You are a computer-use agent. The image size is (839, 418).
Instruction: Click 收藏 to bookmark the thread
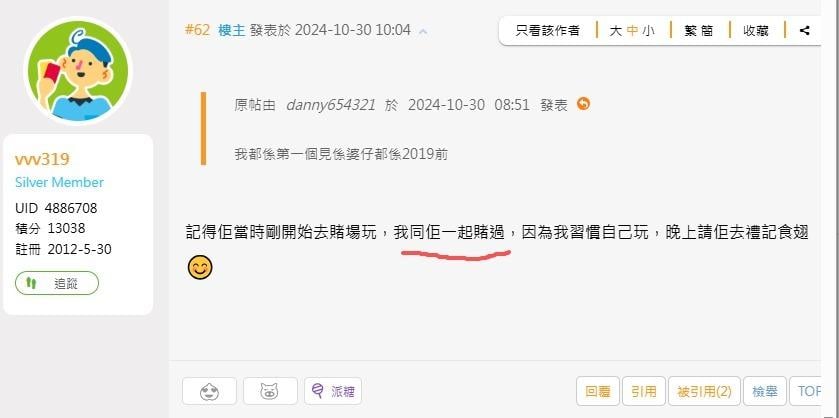coord(756,31)
